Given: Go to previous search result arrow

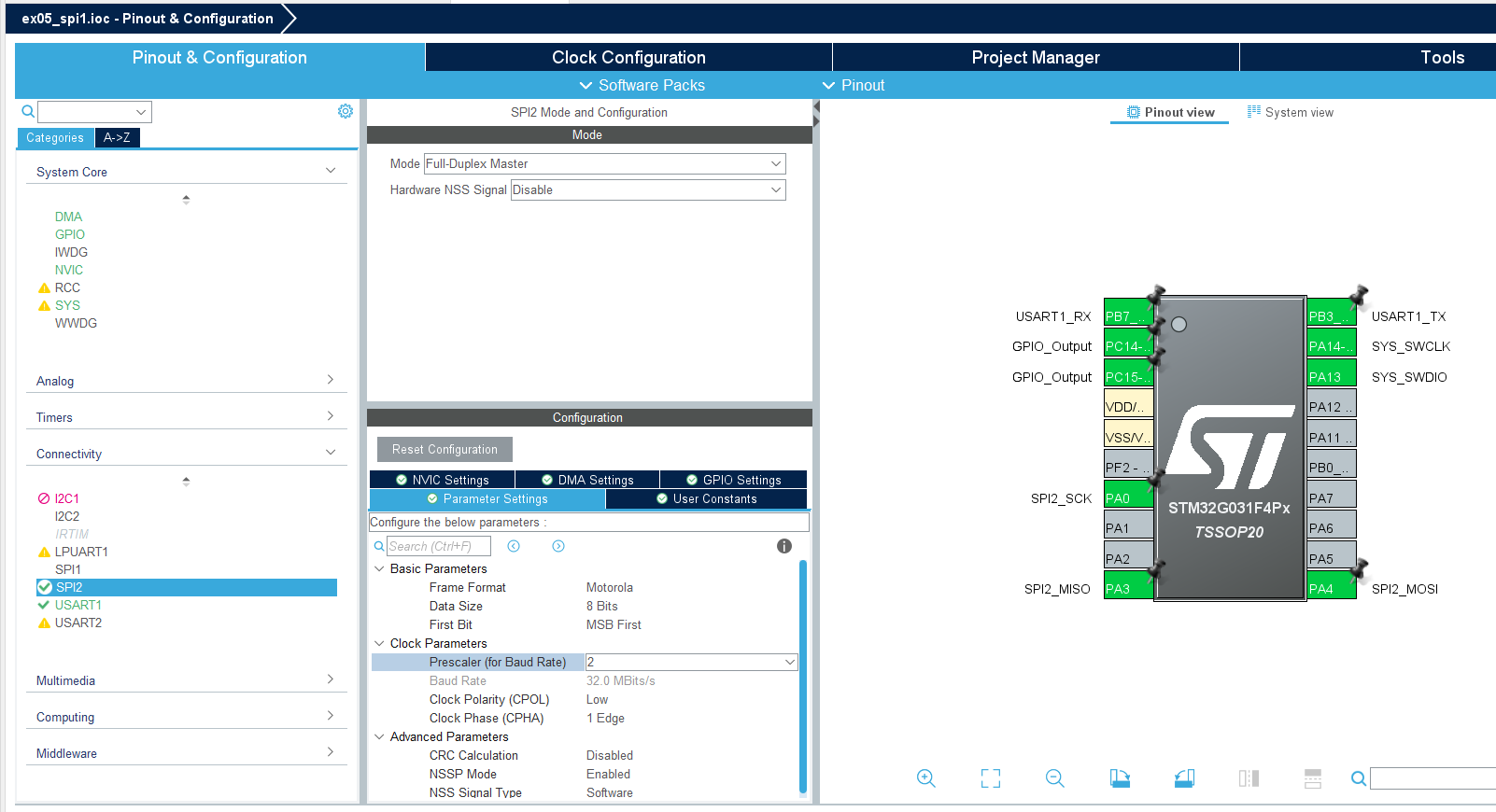Looking at the screenshot, I should [514, 546].
